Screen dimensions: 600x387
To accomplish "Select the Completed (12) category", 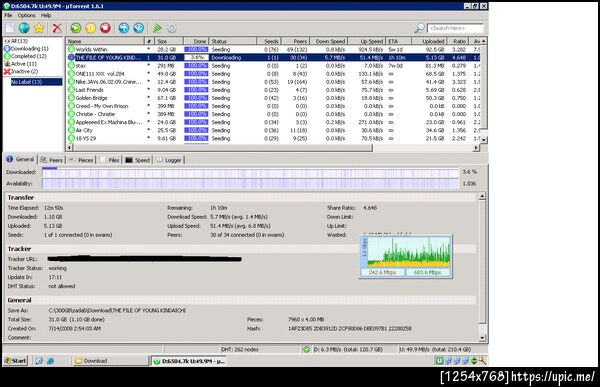I will point(25,56).
